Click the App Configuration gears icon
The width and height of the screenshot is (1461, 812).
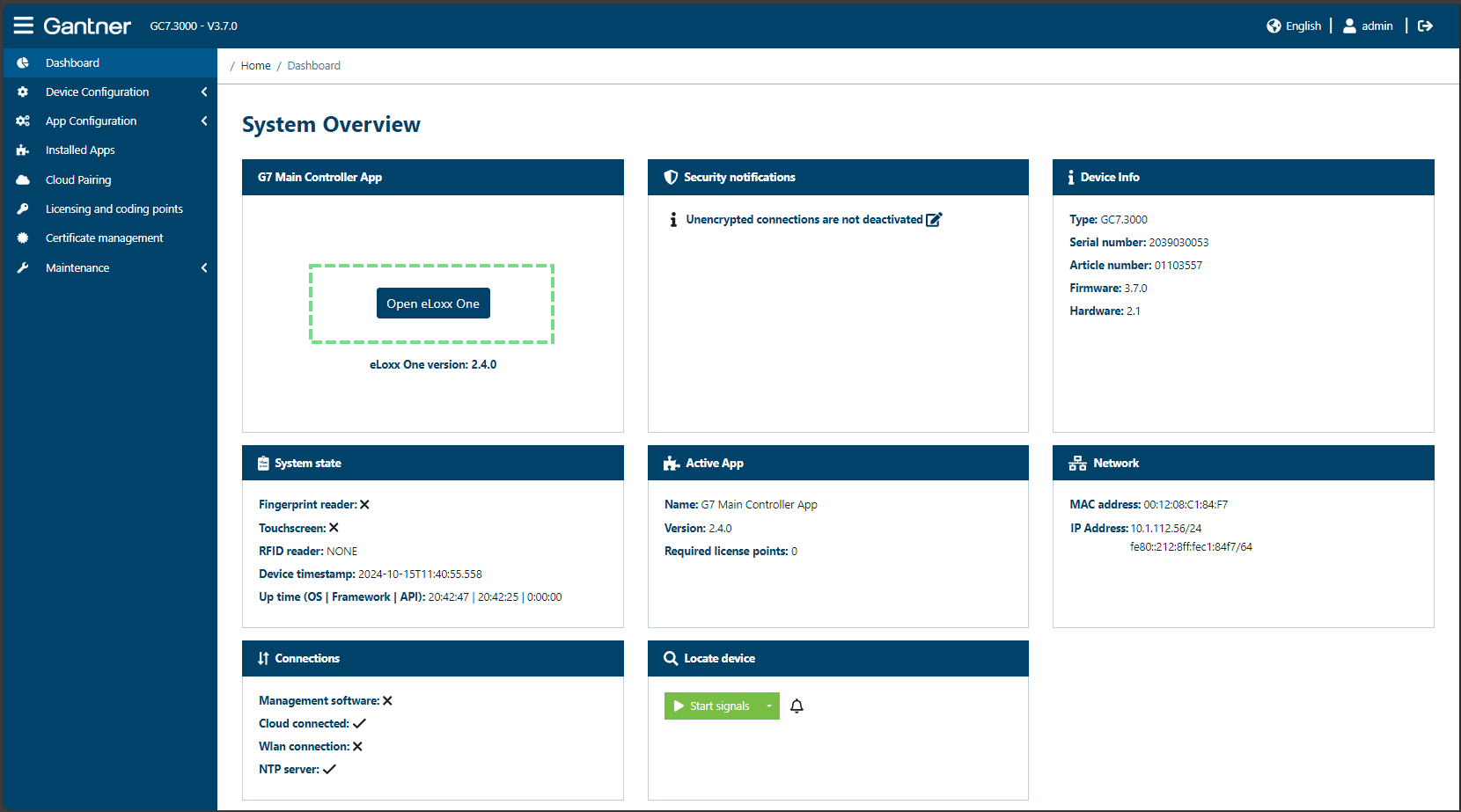pyautogui.click(x=23, y=121)
